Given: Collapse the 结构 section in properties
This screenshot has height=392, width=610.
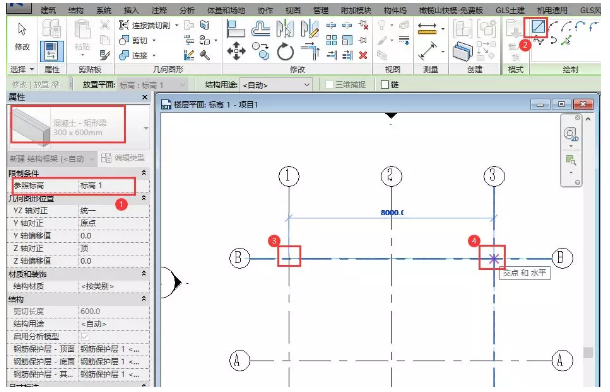Looking at the screenshot, I should click(144, 299).
